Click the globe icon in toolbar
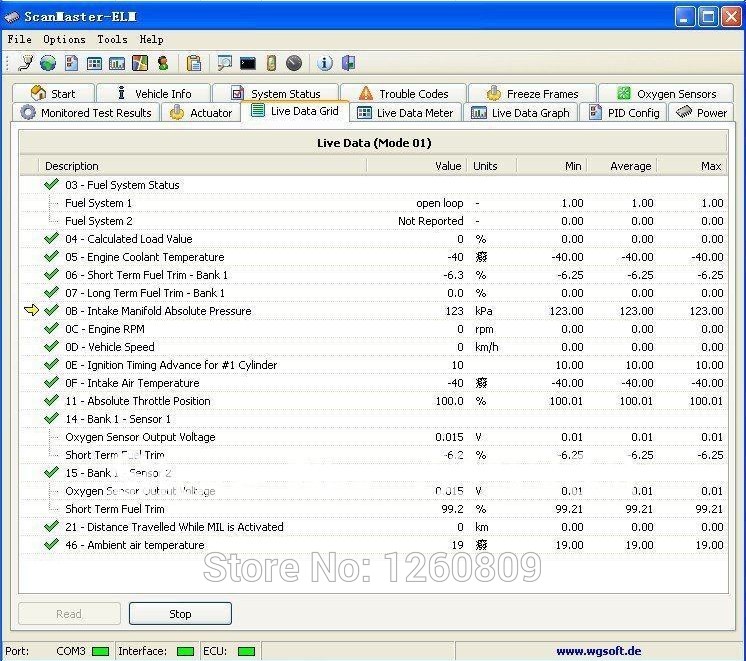The height and width of the screenshot is (661, 746). coord(48,64)
